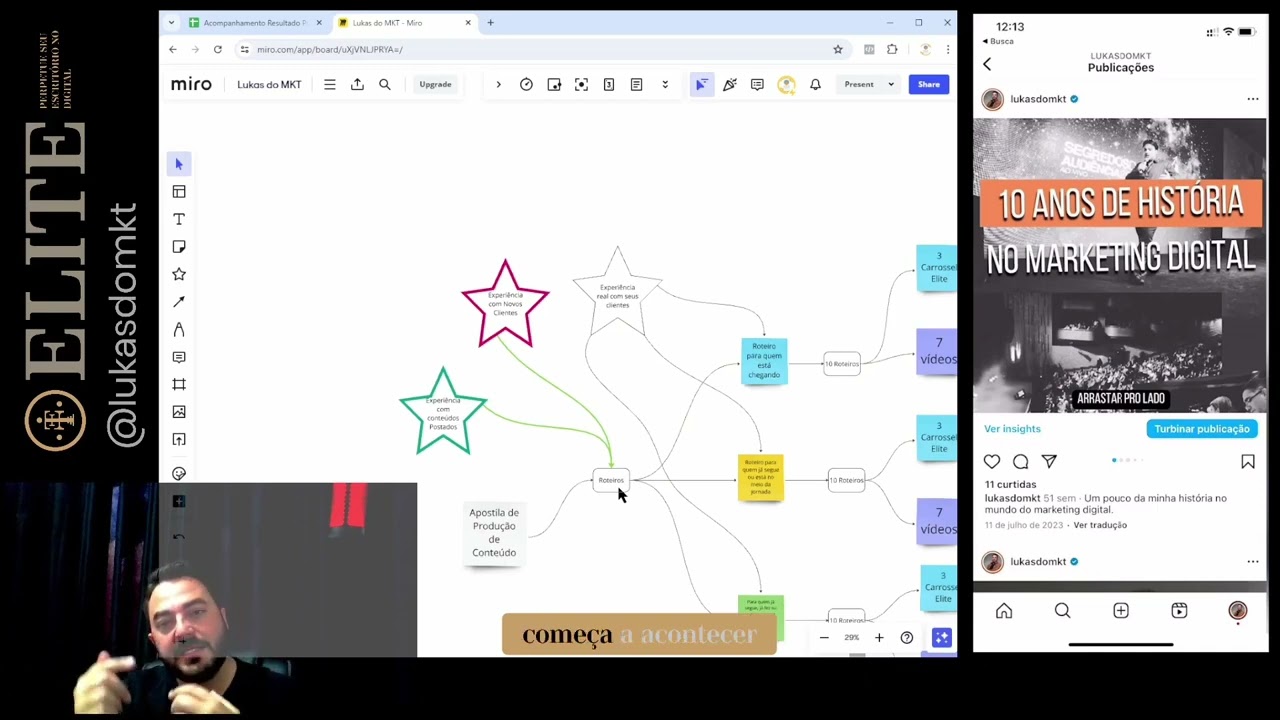Expand more apps double chevron

pyautogui.click(x=665, y=85)
